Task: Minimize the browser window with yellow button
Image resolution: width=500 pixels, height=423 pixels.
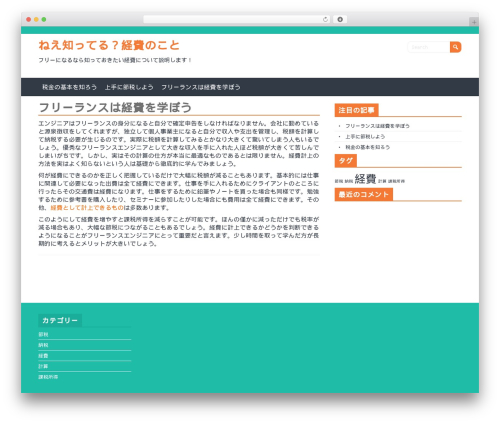Action: pyautogui.click(x=36, y=19)
